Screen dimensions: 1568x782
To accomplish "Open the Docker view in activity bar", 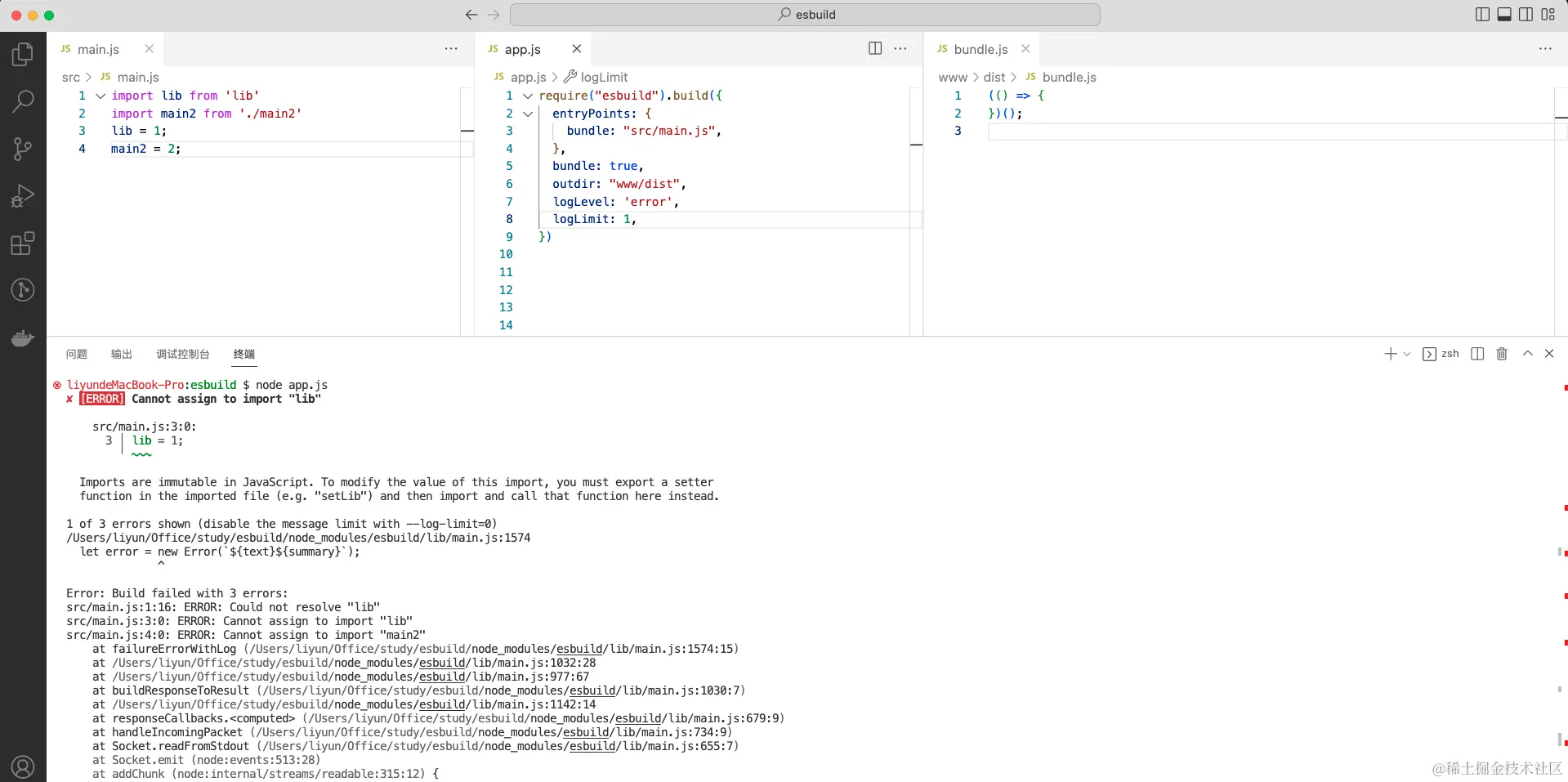I will (23, 337).
